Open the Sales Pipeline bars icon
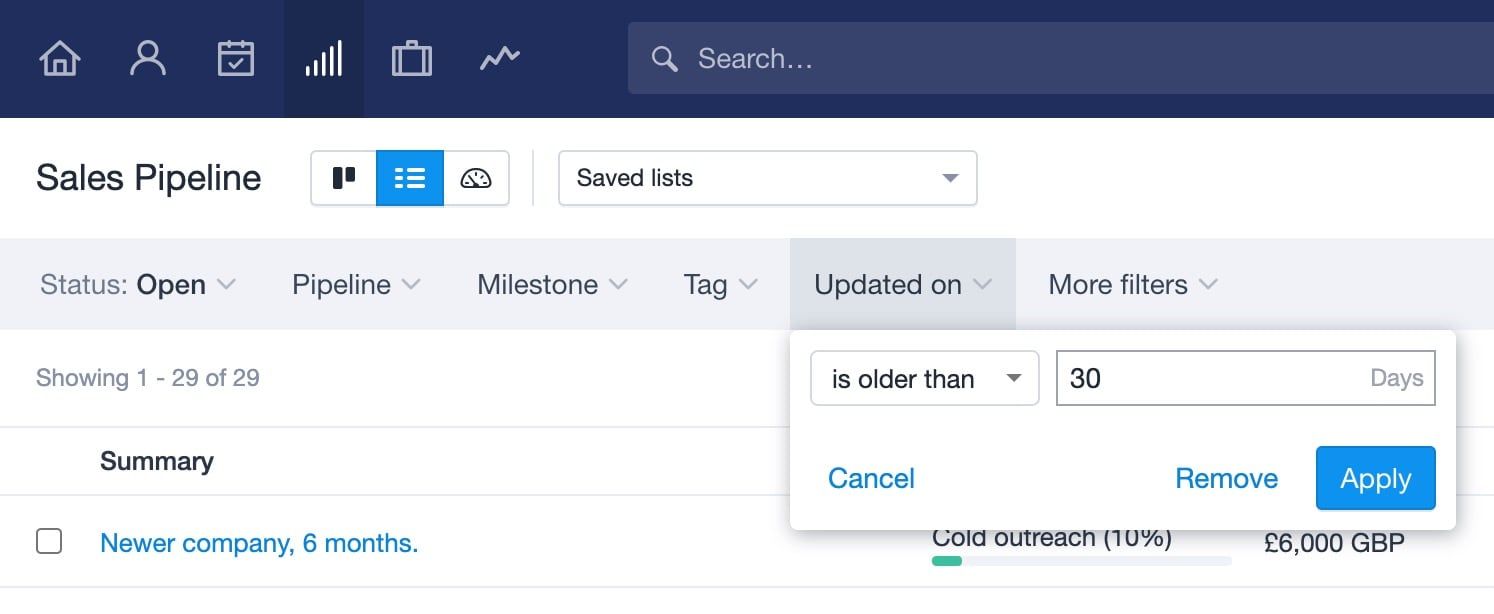The image size is (1494, 614). coord(324,59)
